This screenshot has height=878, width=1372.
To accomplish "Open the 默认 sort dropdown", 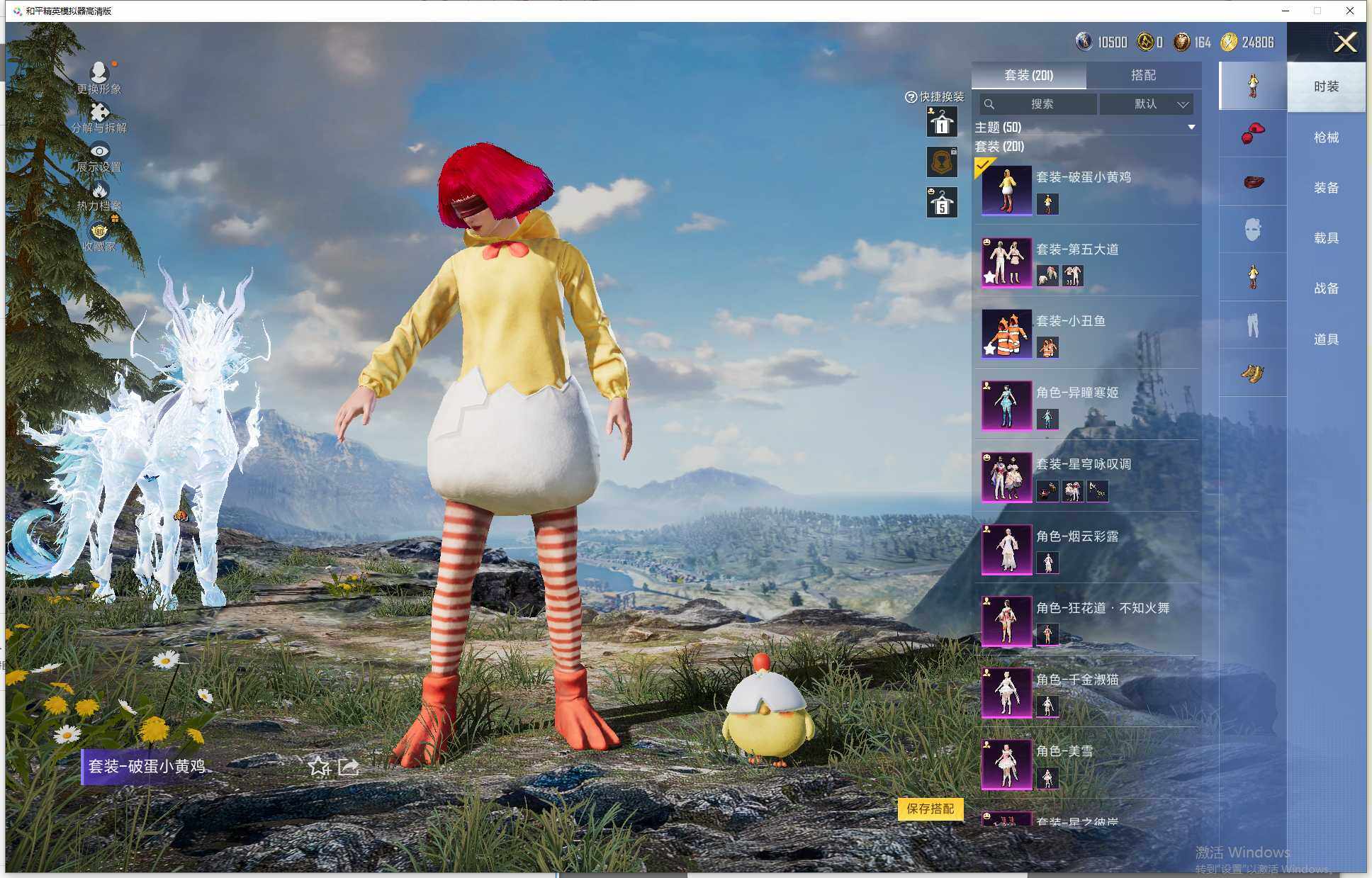I will tap(1147, 104).
